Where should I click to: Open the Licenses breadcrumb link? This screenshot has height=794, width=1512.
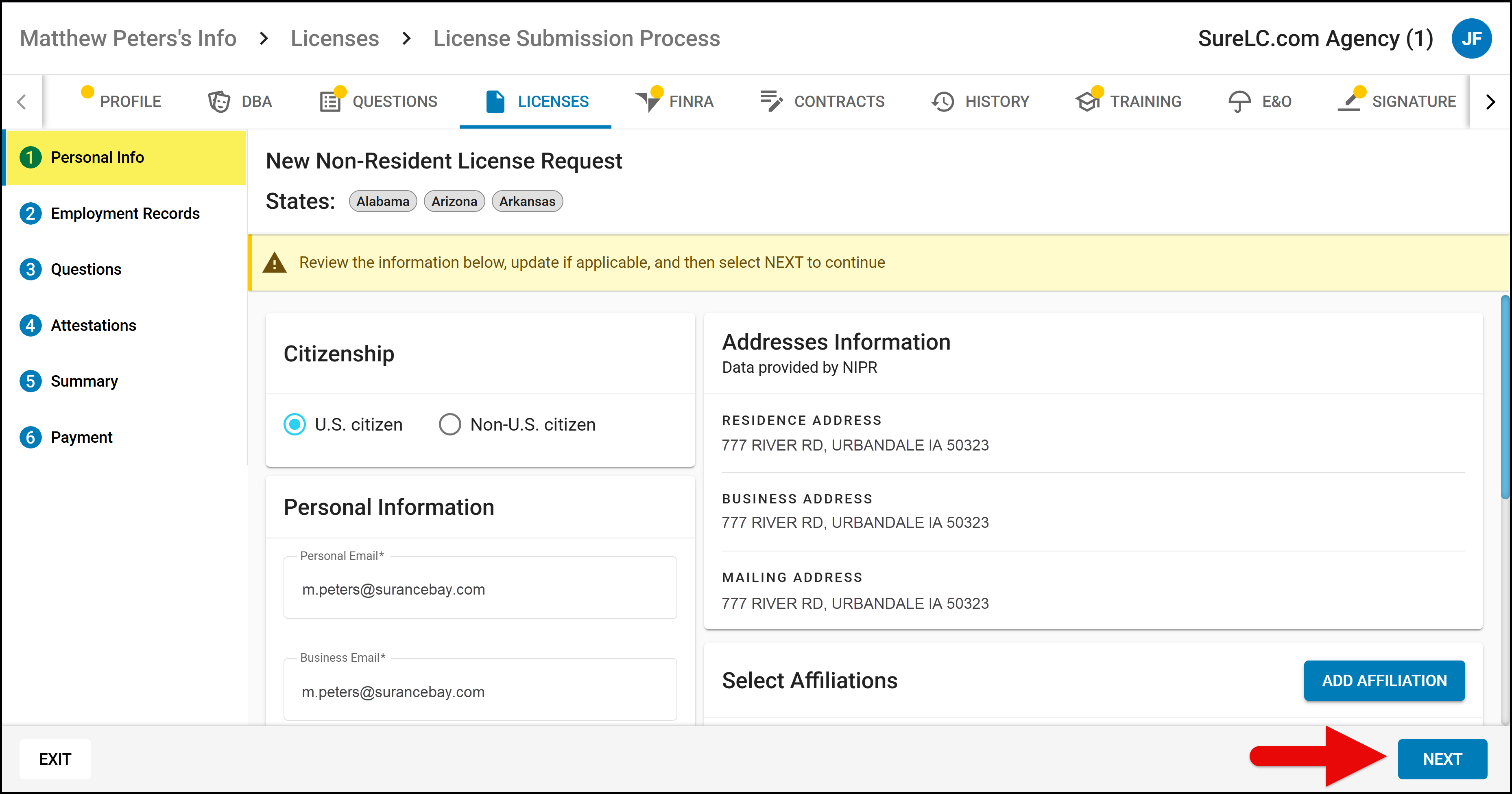click(334, 39)
